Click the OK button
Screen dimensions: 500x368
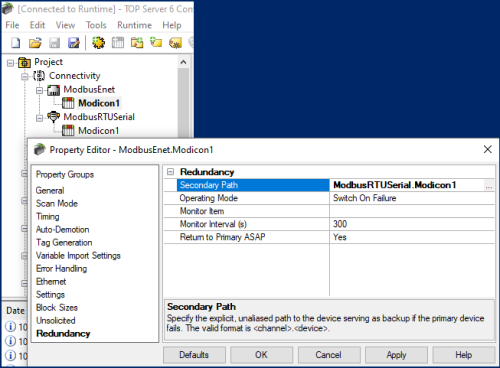[261, 355]
